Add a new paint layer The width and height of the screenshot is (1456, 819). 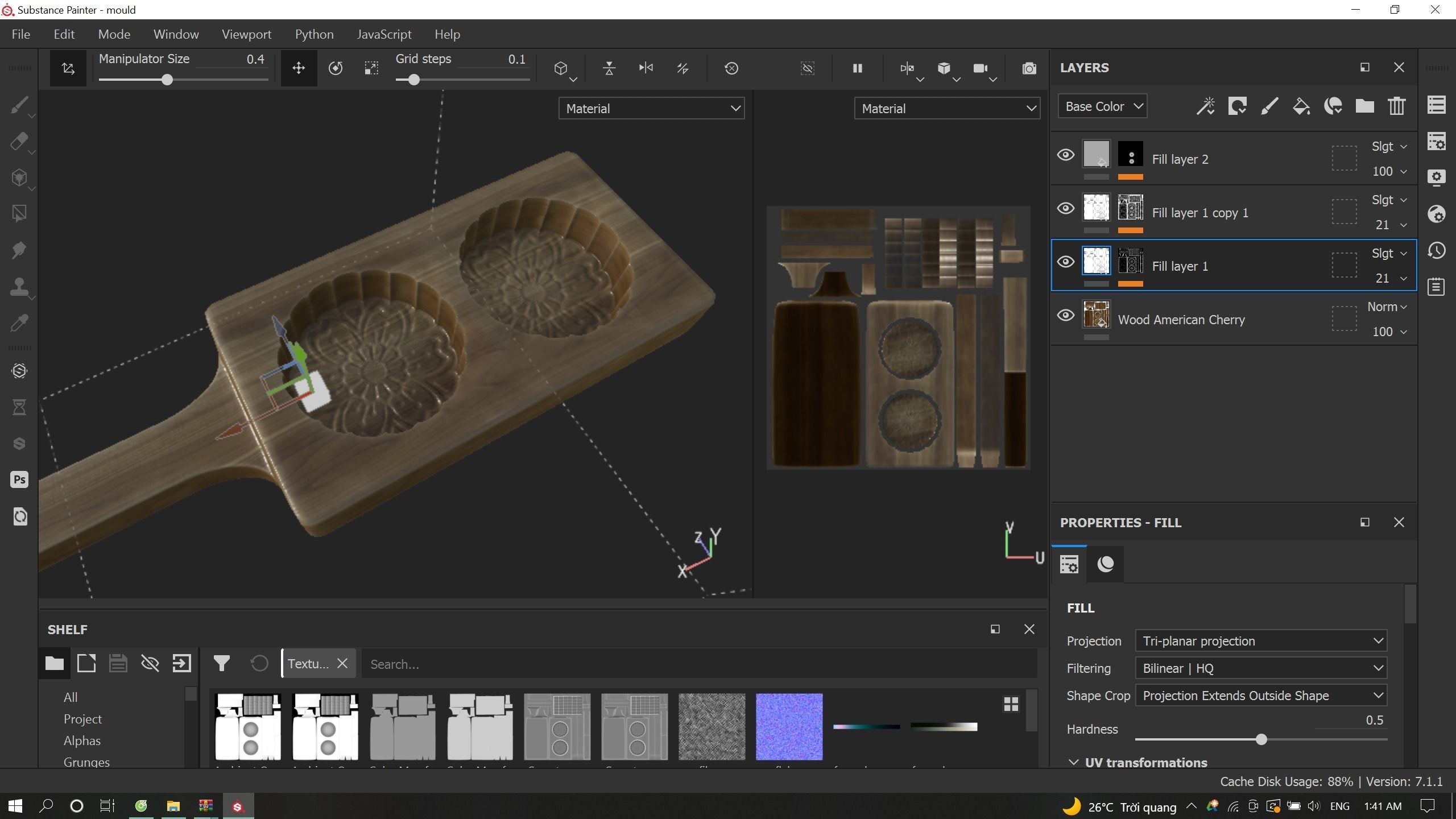pos(1269,106)
